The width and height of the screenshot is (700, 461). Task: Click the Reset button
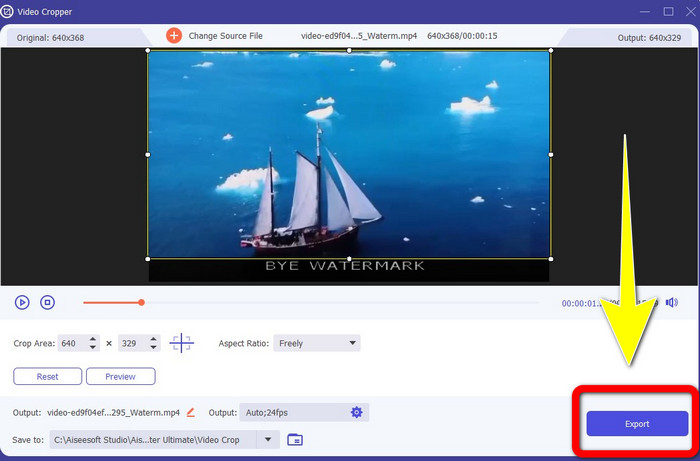(47, 377)
